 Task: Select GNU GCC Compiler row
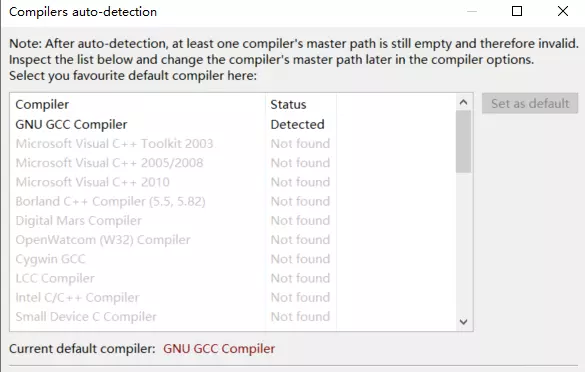233,124
